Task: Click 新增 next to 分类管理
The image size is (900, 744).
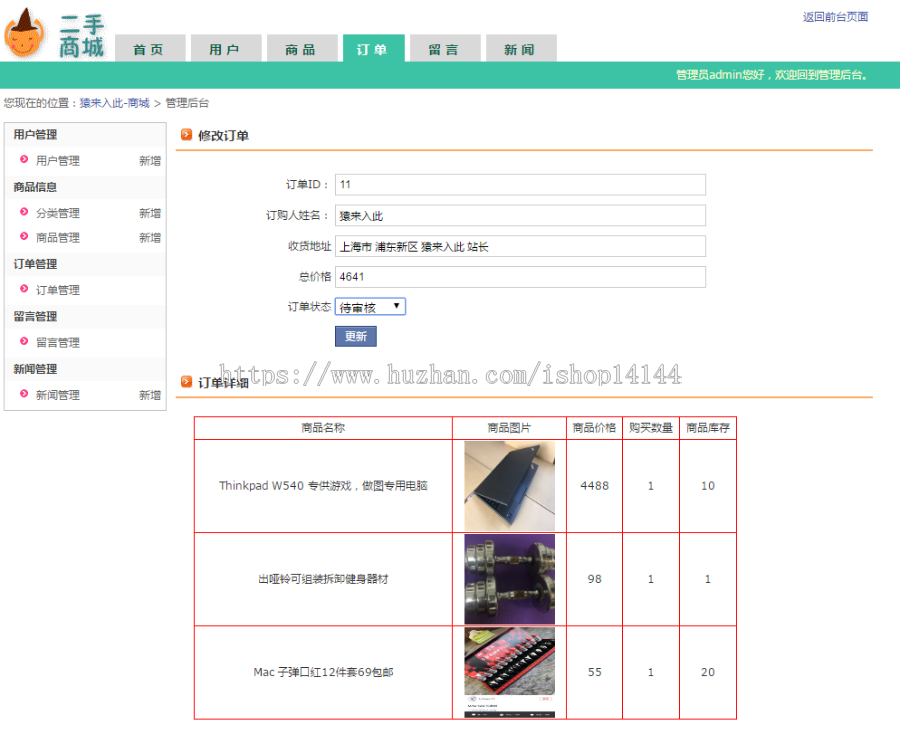Action: tap(150, 213)
